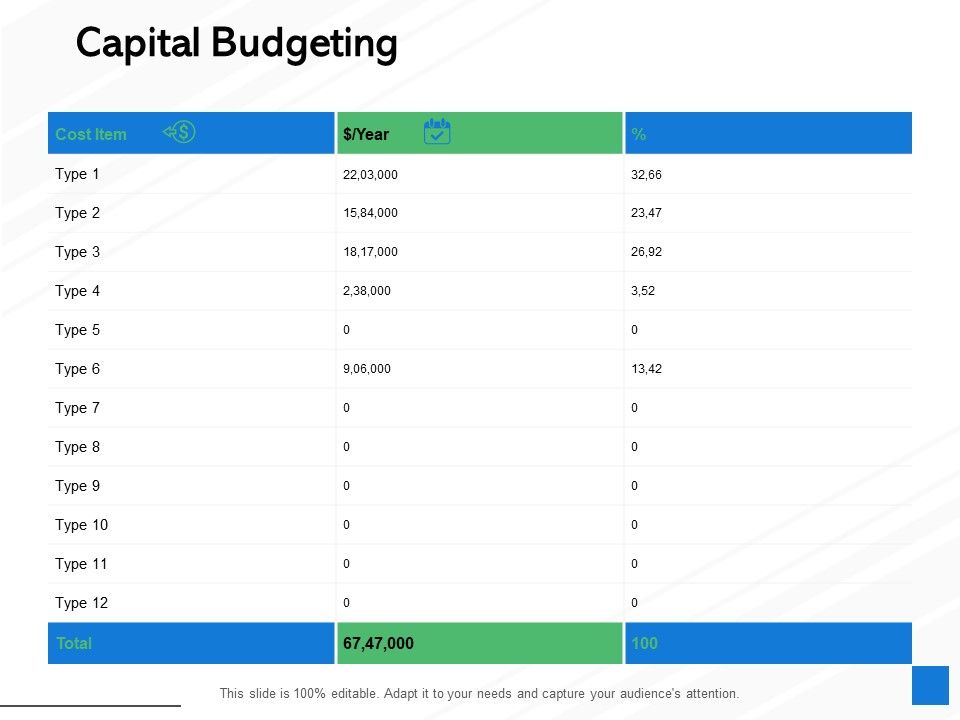Select the Capital Budgeting title

click(236, 44)
